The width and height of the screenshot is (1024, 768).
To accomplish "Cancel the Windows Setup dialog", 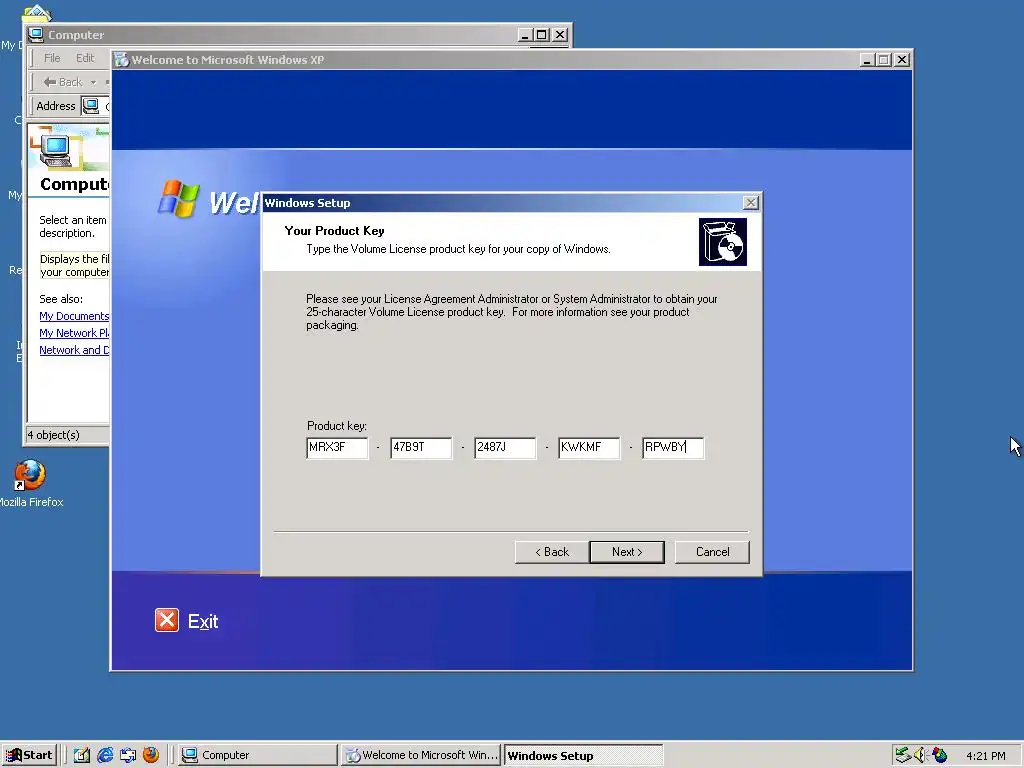I will click(712, 552).
